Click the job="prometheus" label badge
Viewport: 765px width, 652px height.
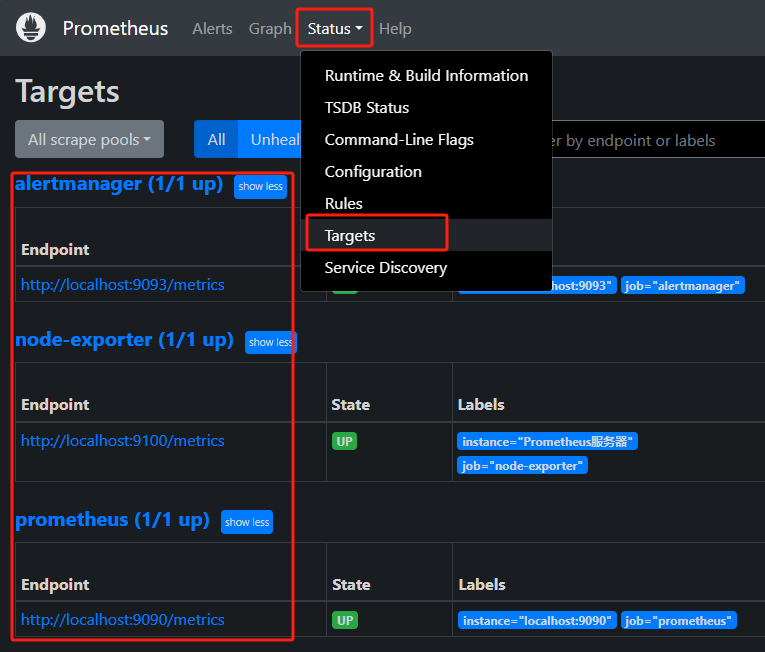coord(679,621)
